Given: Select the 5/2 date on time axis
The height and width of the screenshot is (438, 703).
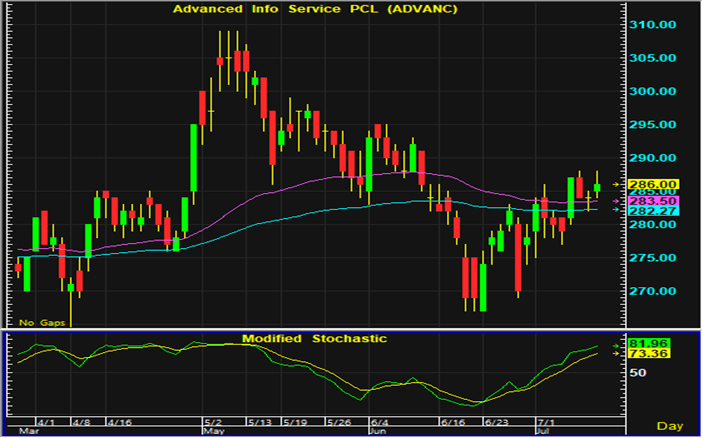Looking at the screenshot, I should (x=212, y=423).
